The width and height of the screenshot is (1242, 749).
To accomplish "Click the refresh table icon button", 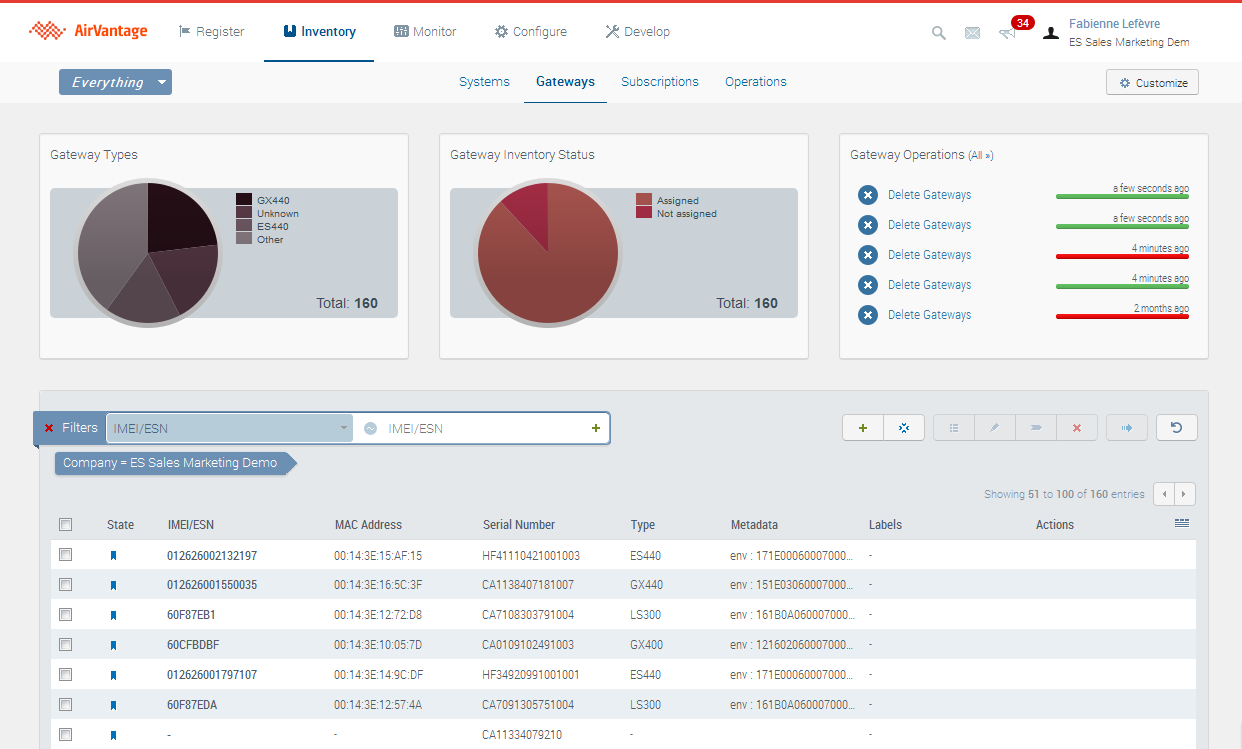I will [1176, 428].
